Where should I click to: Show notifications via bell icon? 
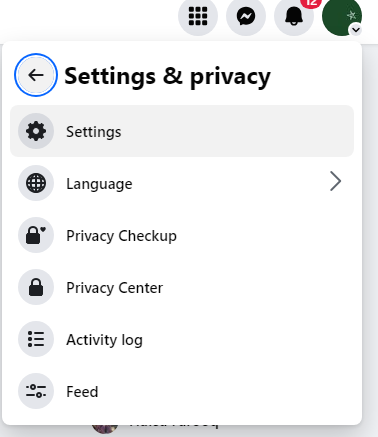coord(294,16)
